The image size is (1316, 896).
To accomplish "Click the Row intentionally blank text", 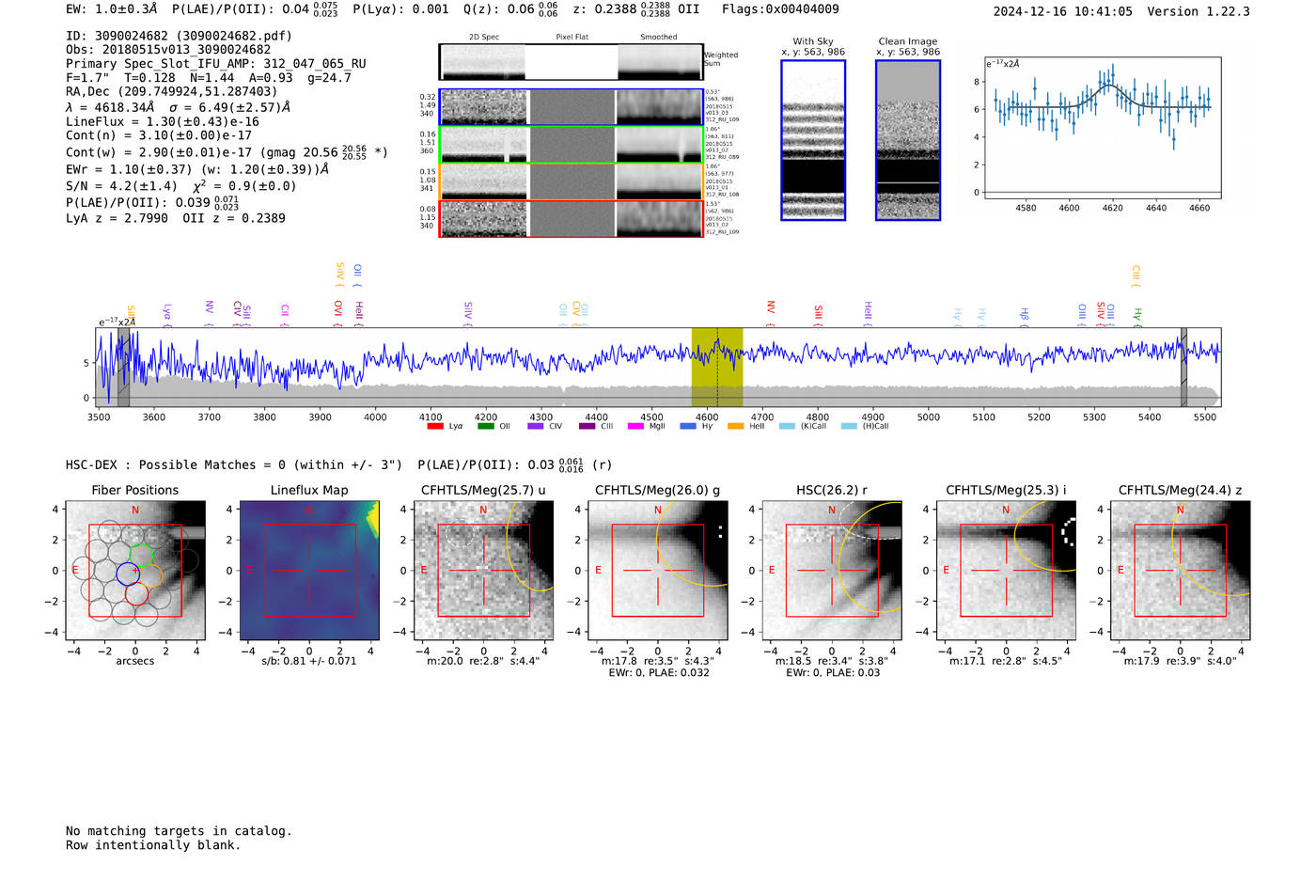I will [x=153, y=845].
